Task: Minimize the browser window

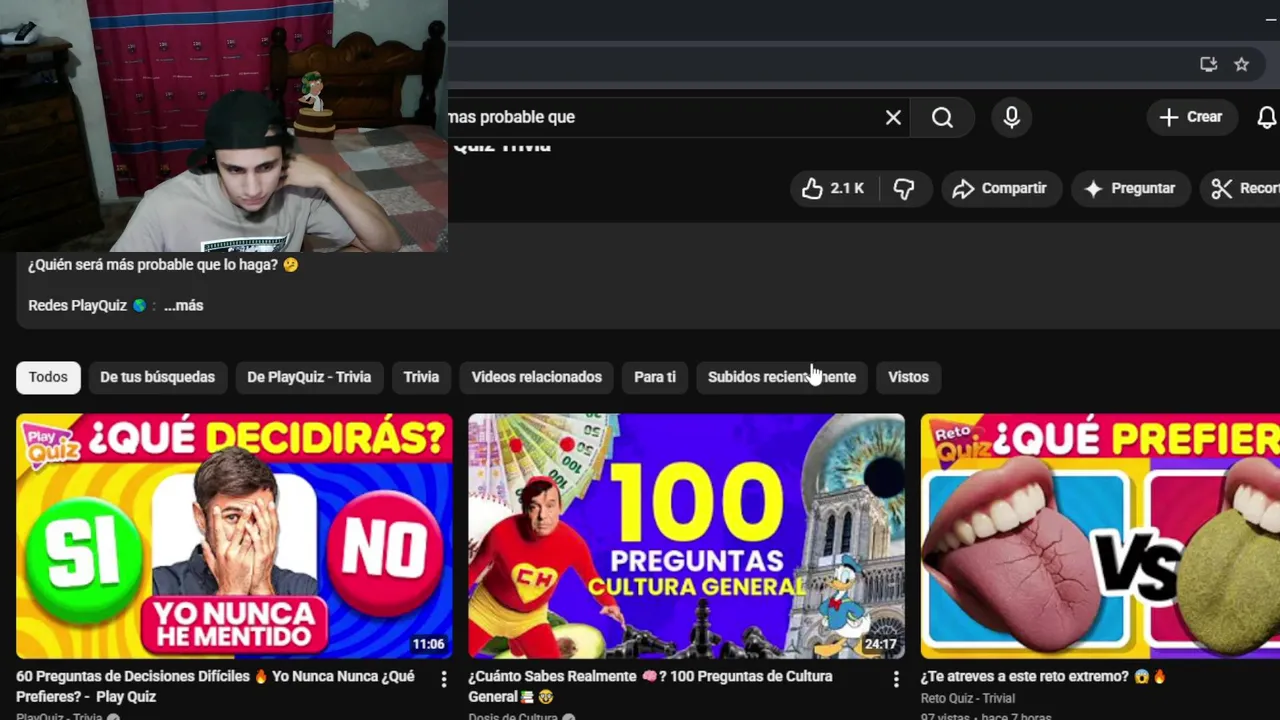Action: point(1270,19)
